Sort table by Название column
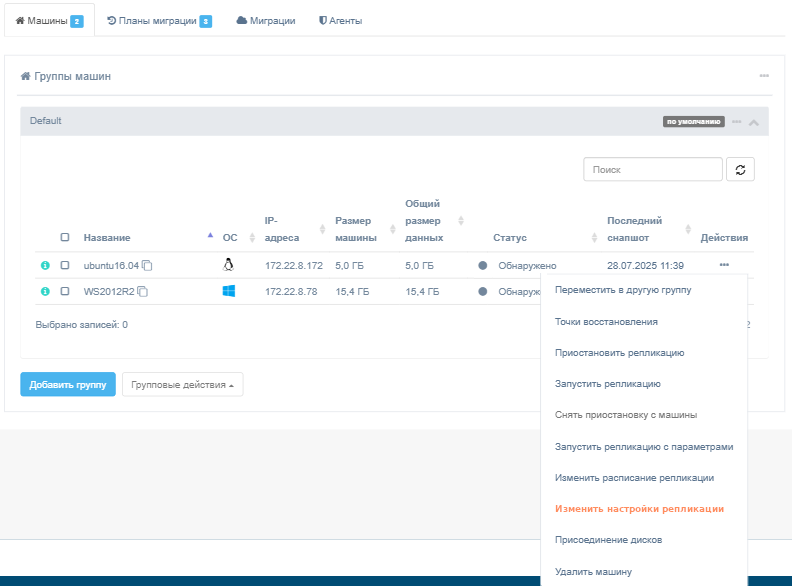The width and height of the screenshot is (792, 586). (107, 238)
